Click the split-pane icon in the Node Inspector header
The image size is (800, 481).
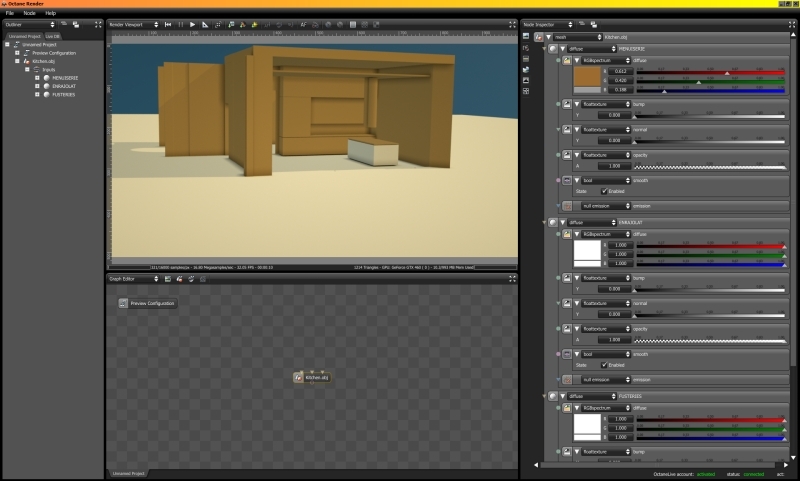pyautogui.click(x=593, y=24)
